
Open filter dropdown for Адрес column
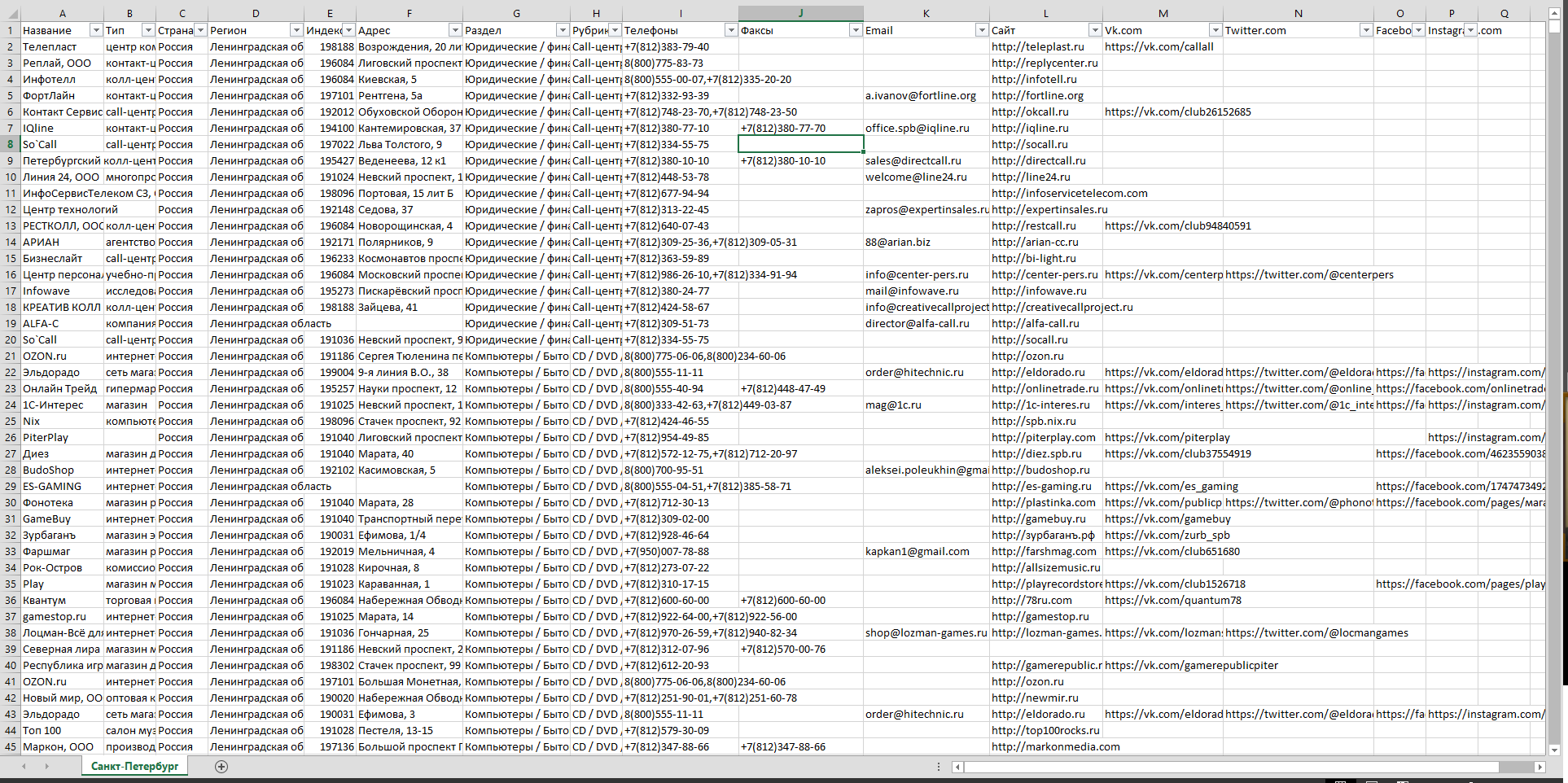point(455,30)
